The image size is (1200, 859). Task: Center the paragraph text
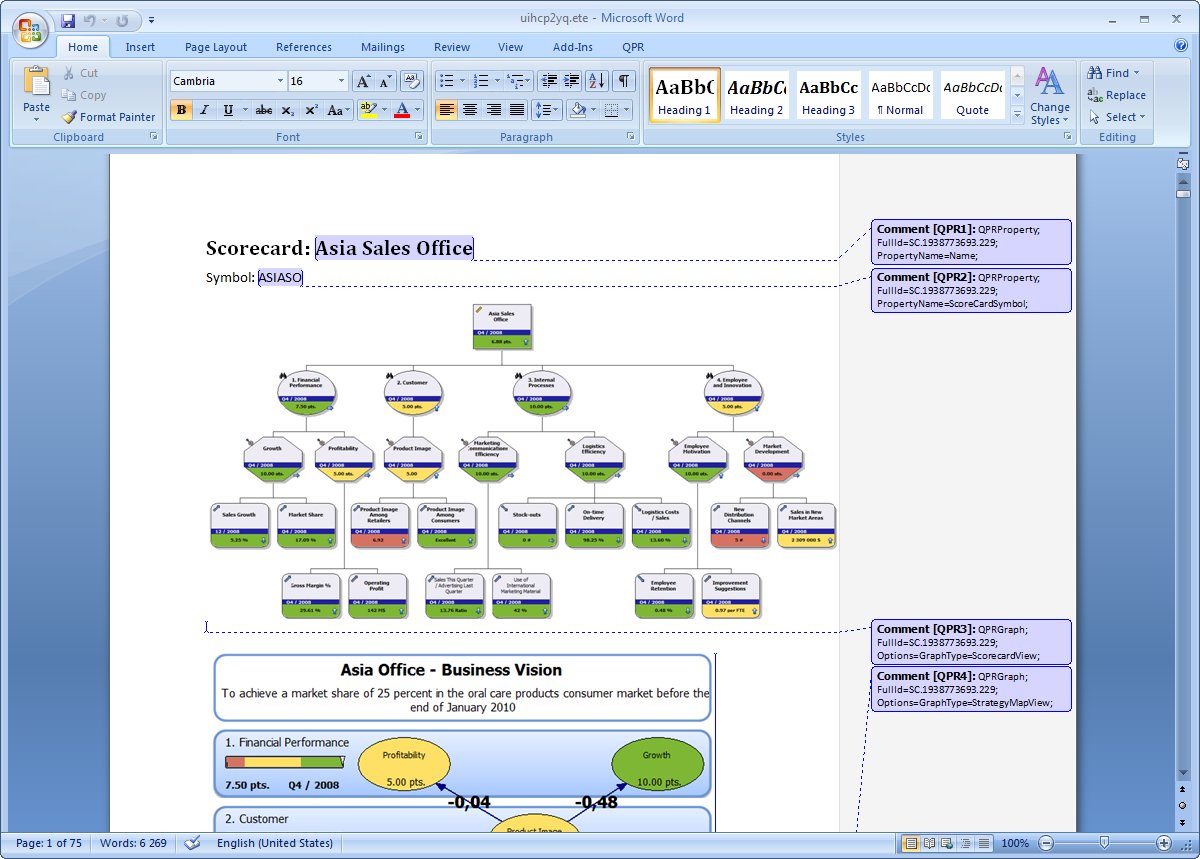[x=469, y=110]
